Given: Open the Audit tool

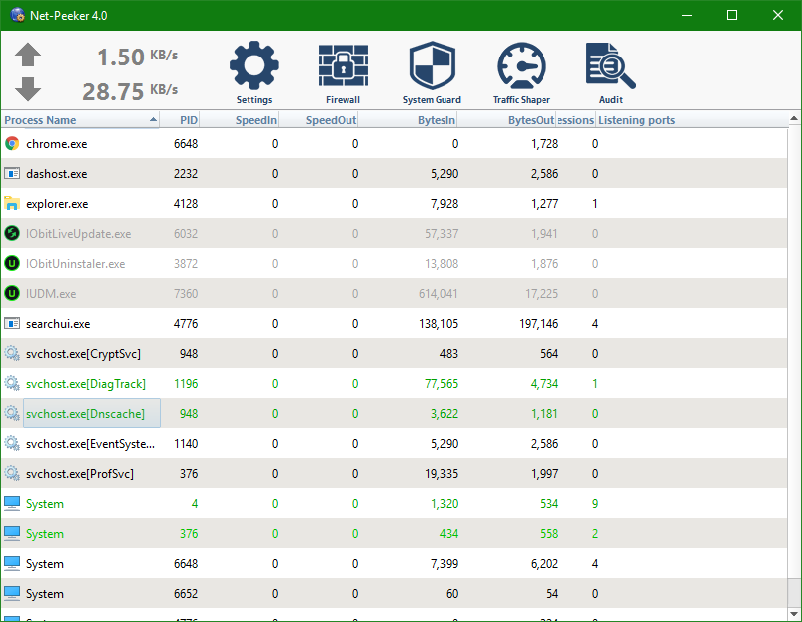Looking at the screenshot, I should click(610, 68).
